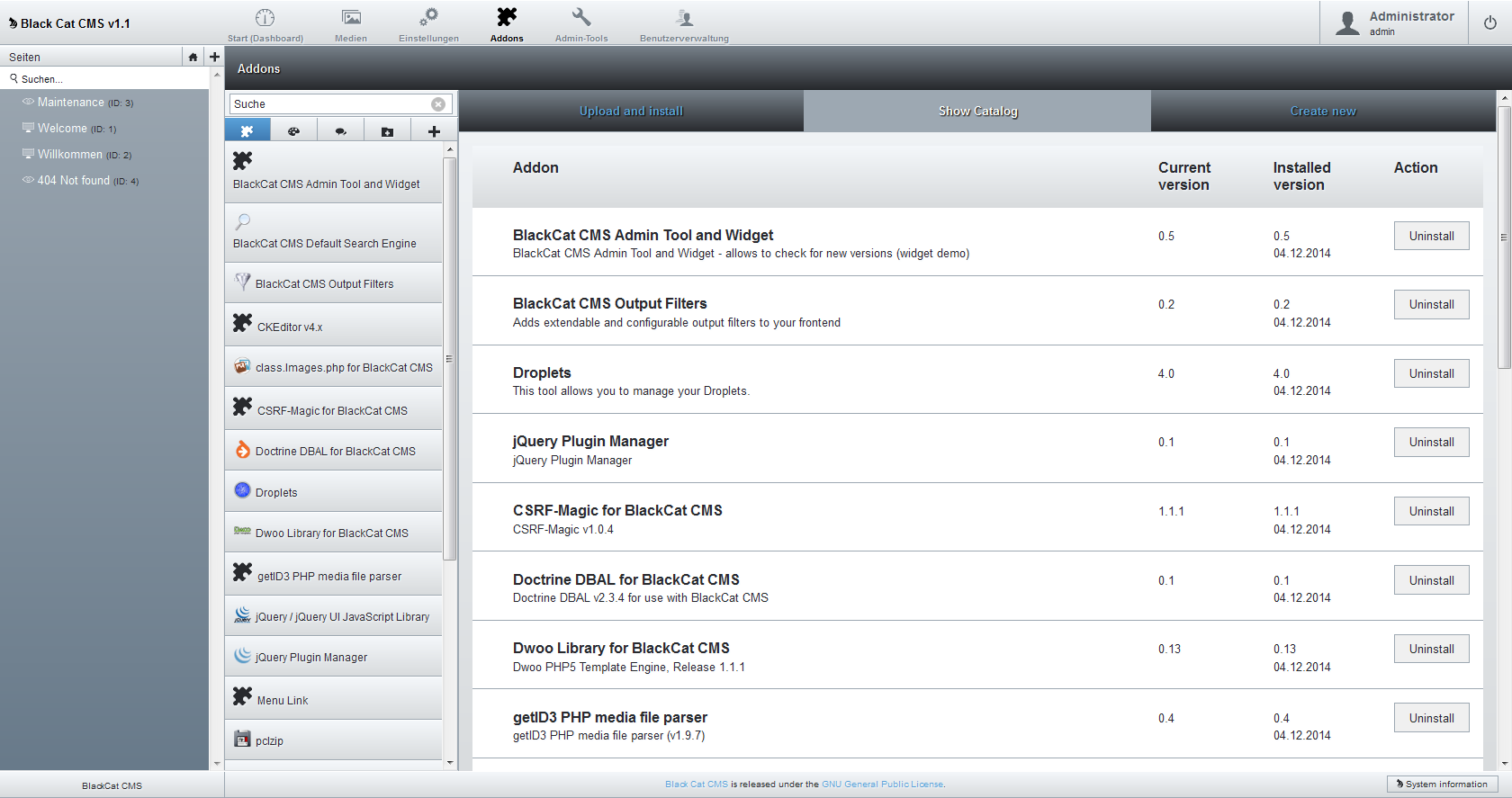Click the home icon in Seiten panel
This screenshot has width=1512, height=798.
pyautogui.click(x=193, y=57)
